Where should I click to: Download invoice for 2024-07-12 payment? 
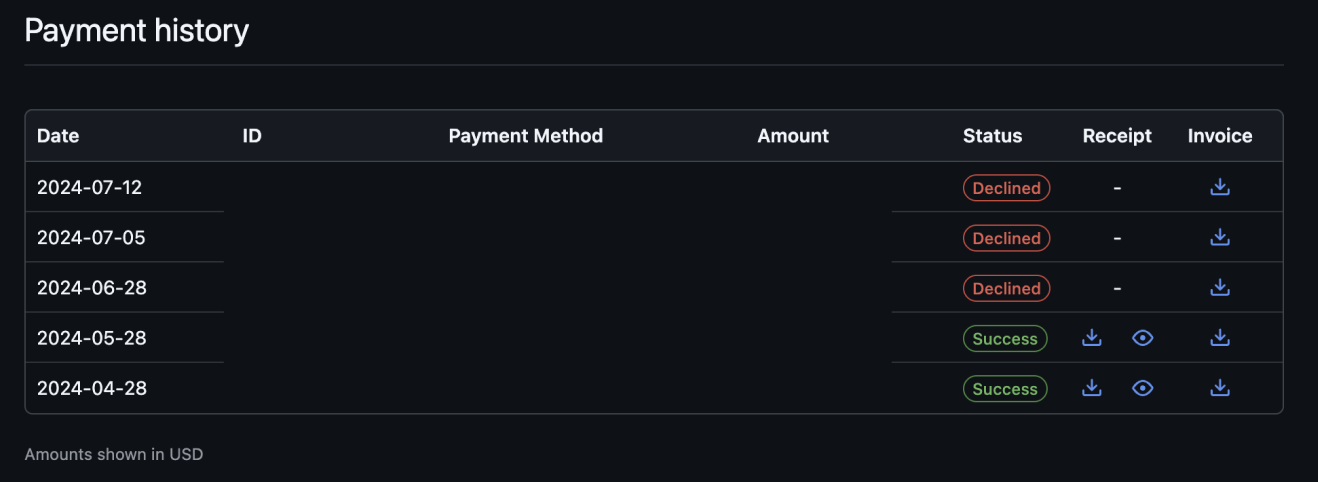(x=1219, y=187)
